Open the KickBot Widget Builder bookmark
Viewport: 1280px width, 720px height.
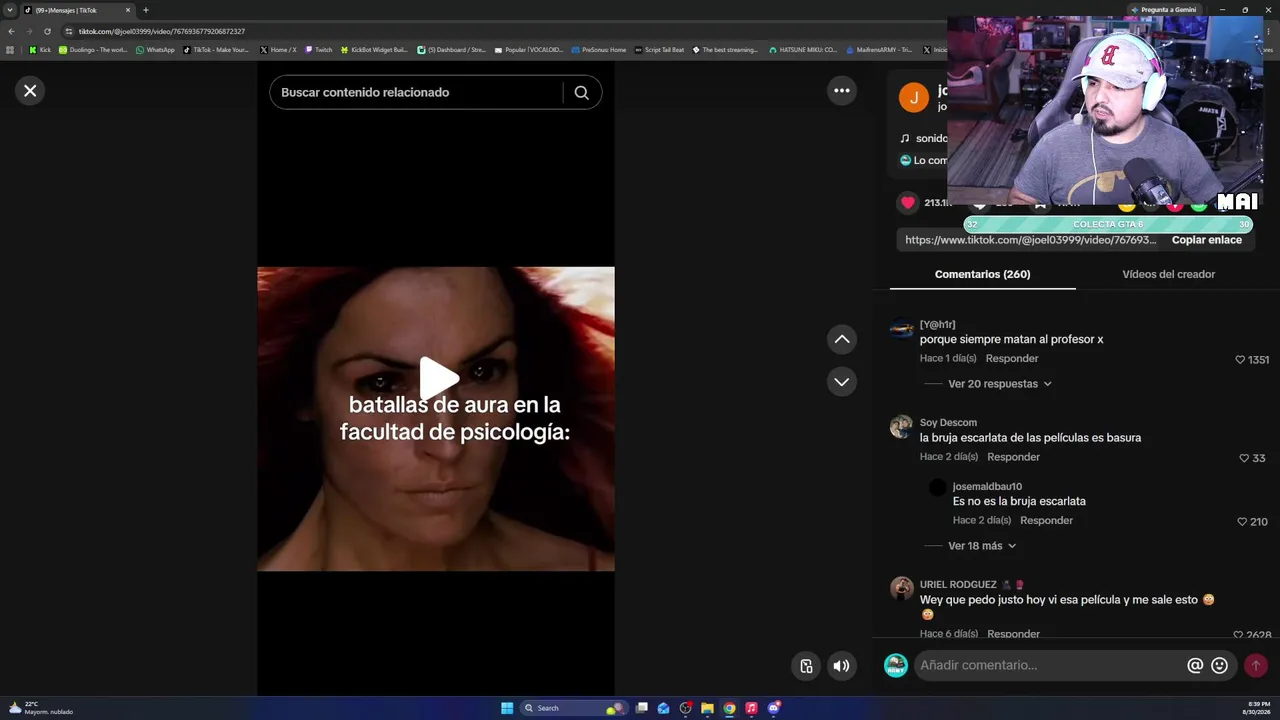pos(375,50)
